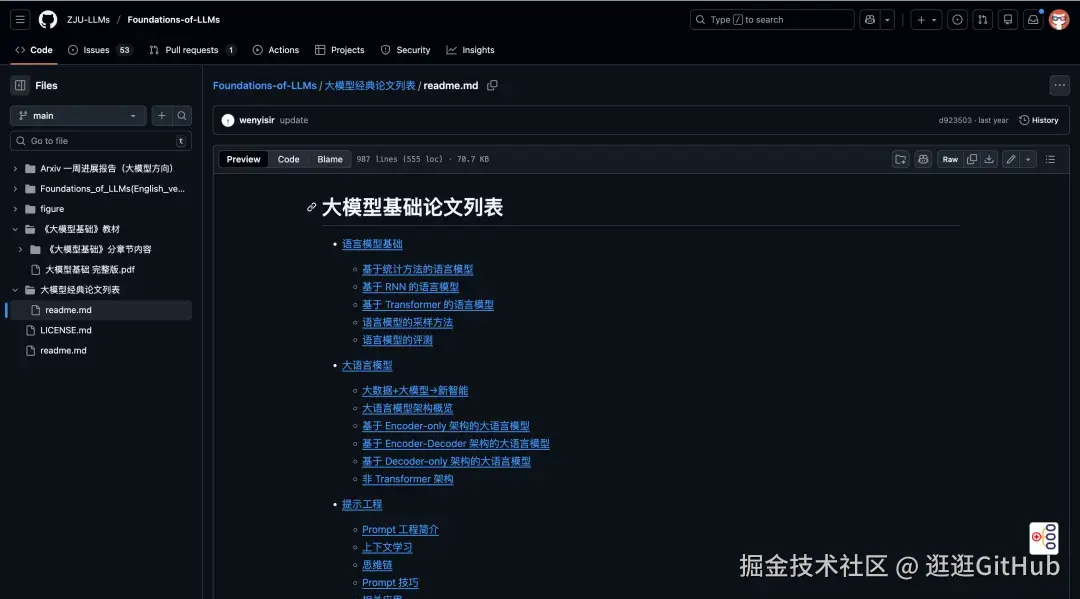Open the edit button dropdown arrow
This screenshot has width=1080, height=599.
pyautogui.click(x=1028, y=159)
